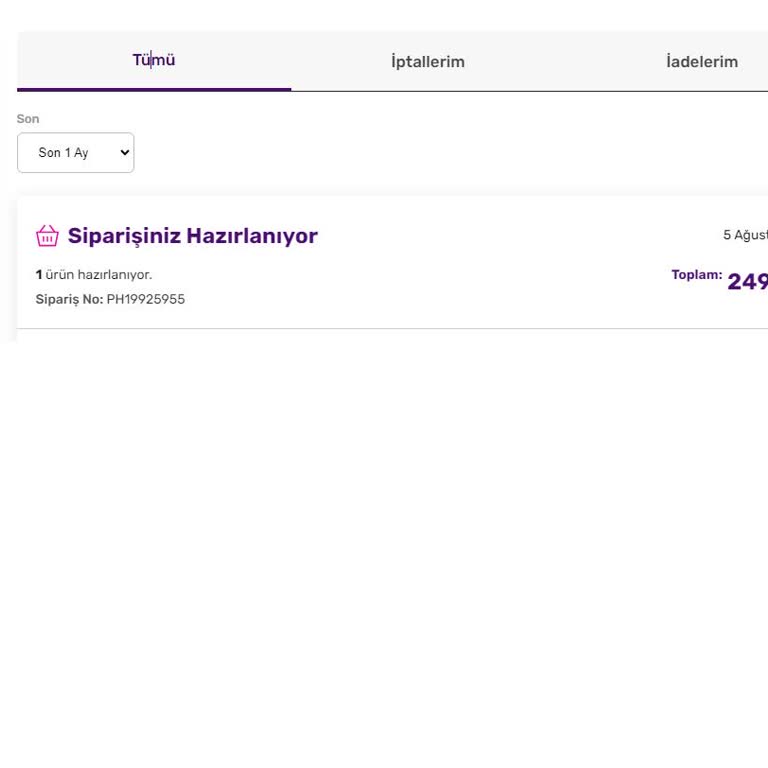
Task: Expand the Son 1 Ay dropdown
Action: 75,152
